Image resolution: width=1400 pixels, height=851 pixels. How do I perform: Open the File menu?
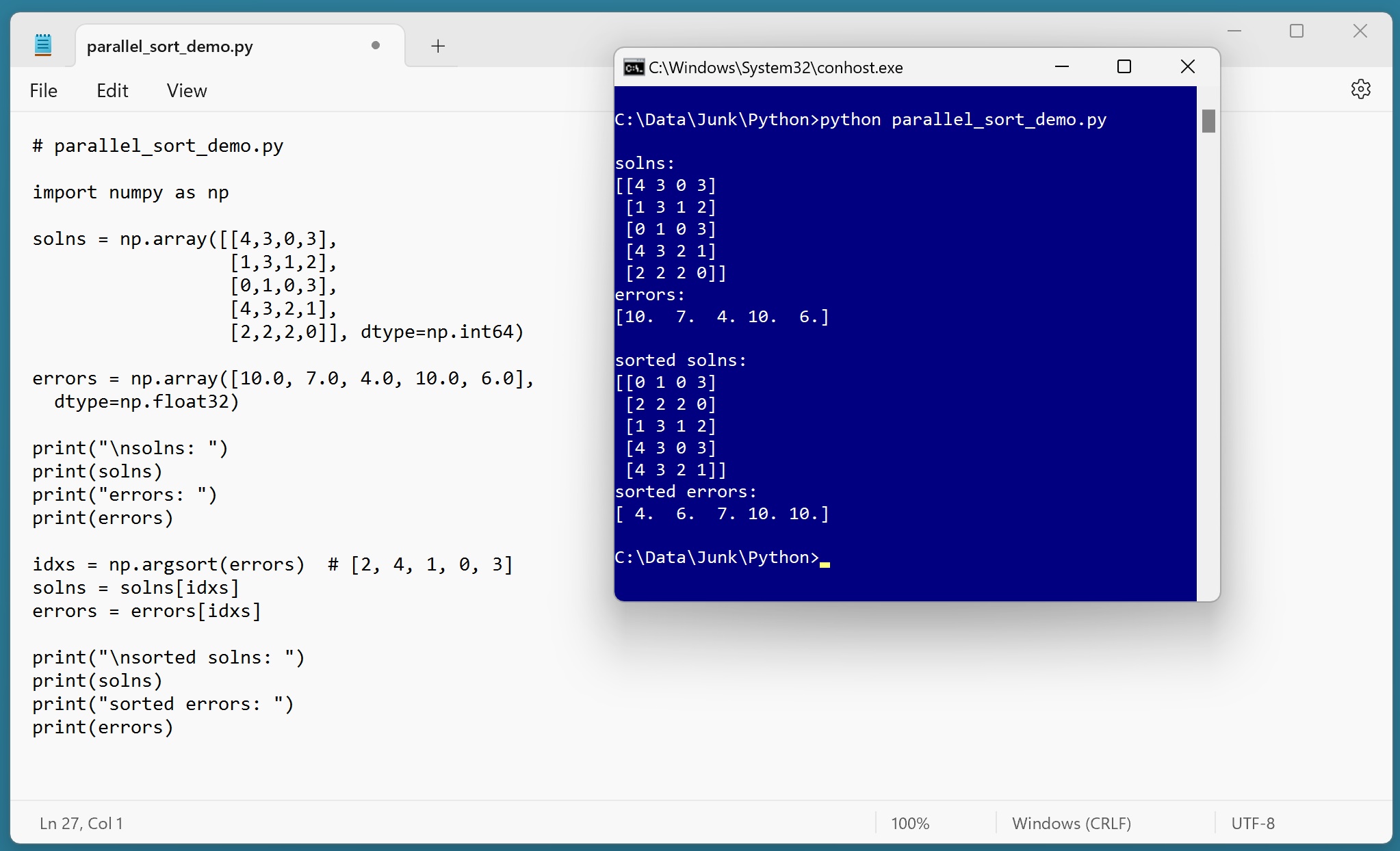[x=43, y=90]
